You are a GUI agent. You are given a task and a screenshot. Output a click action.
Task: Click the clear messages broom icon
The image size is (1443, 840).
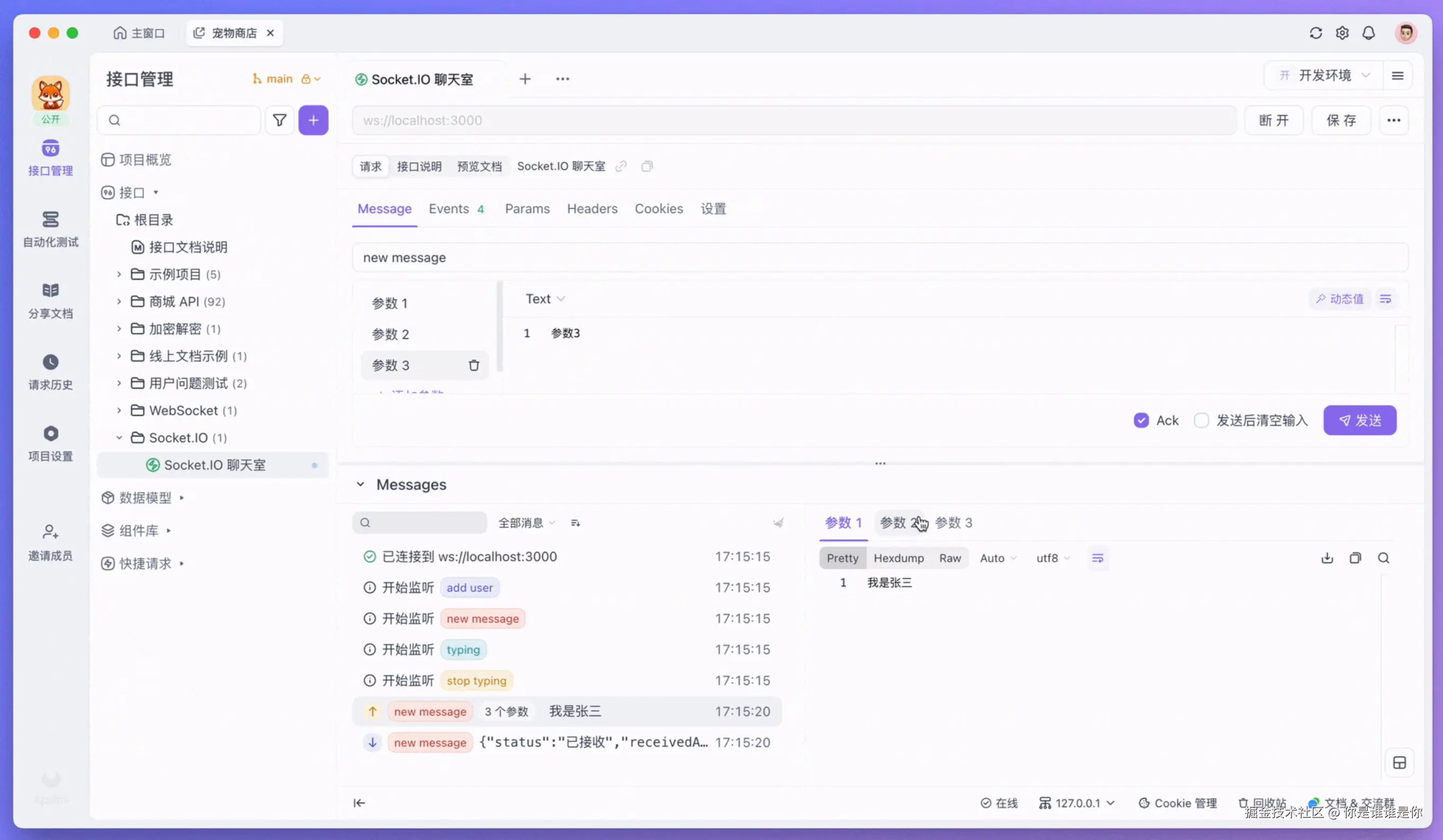[x=778, y=523]
